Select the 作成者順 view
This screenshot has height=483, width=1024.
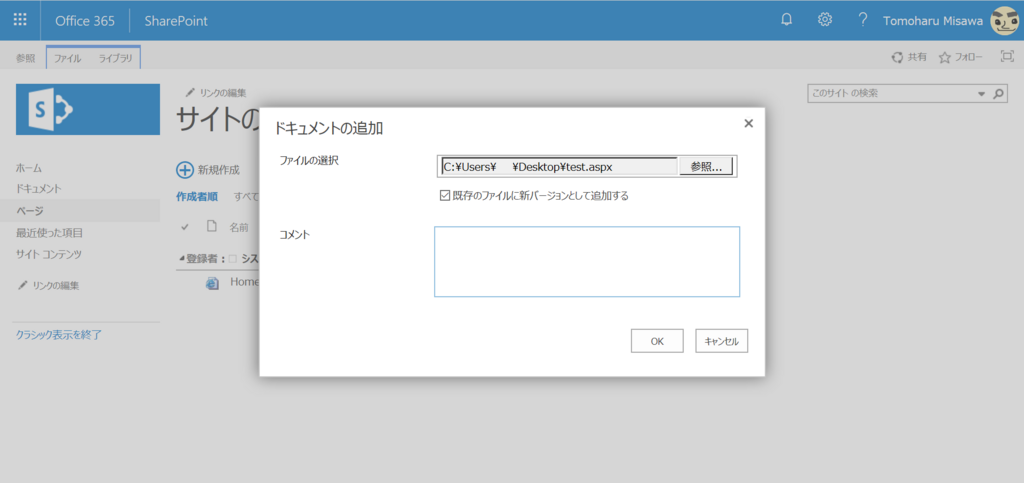pos(197,196)
